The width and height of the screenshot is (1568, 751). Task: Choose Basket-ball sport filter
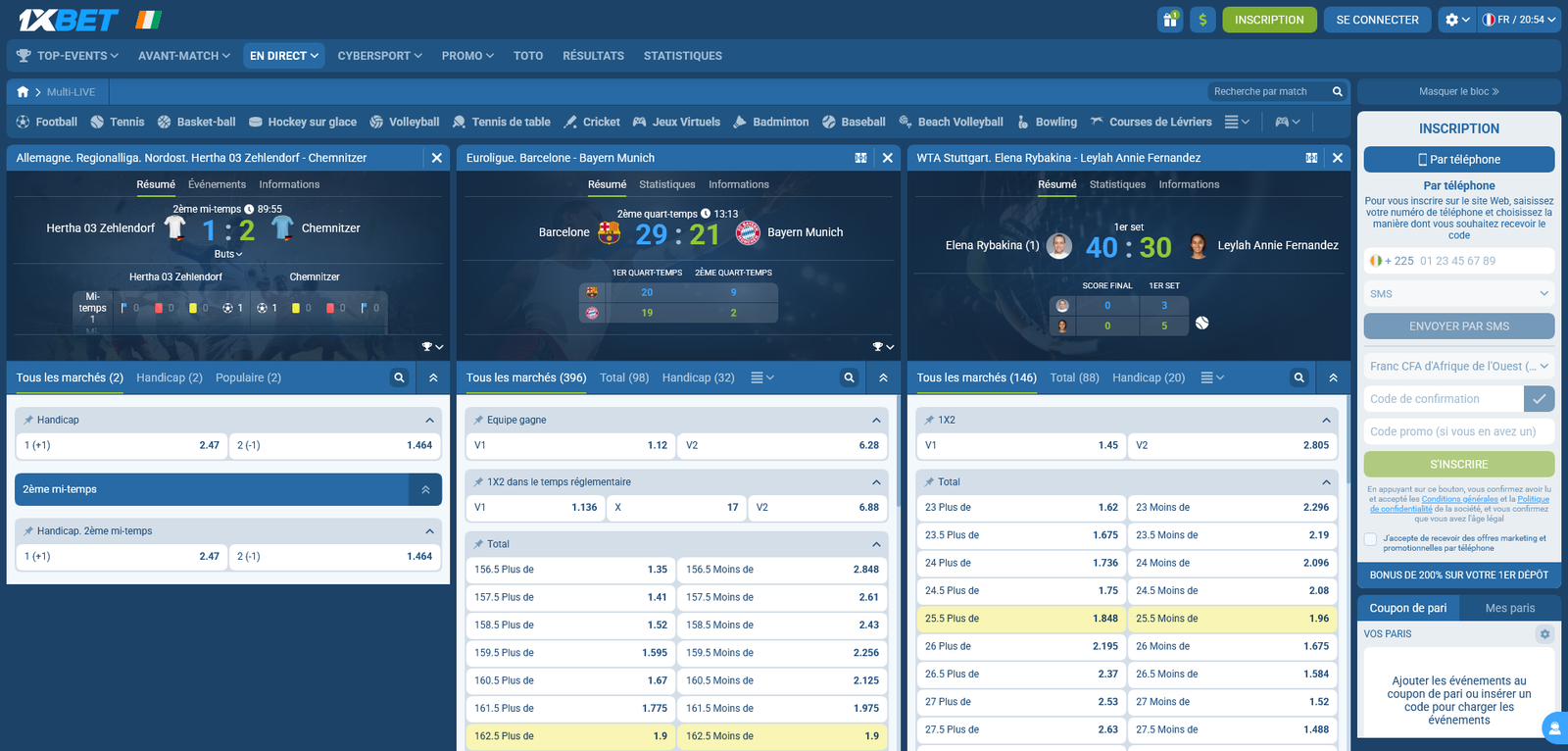196,122
